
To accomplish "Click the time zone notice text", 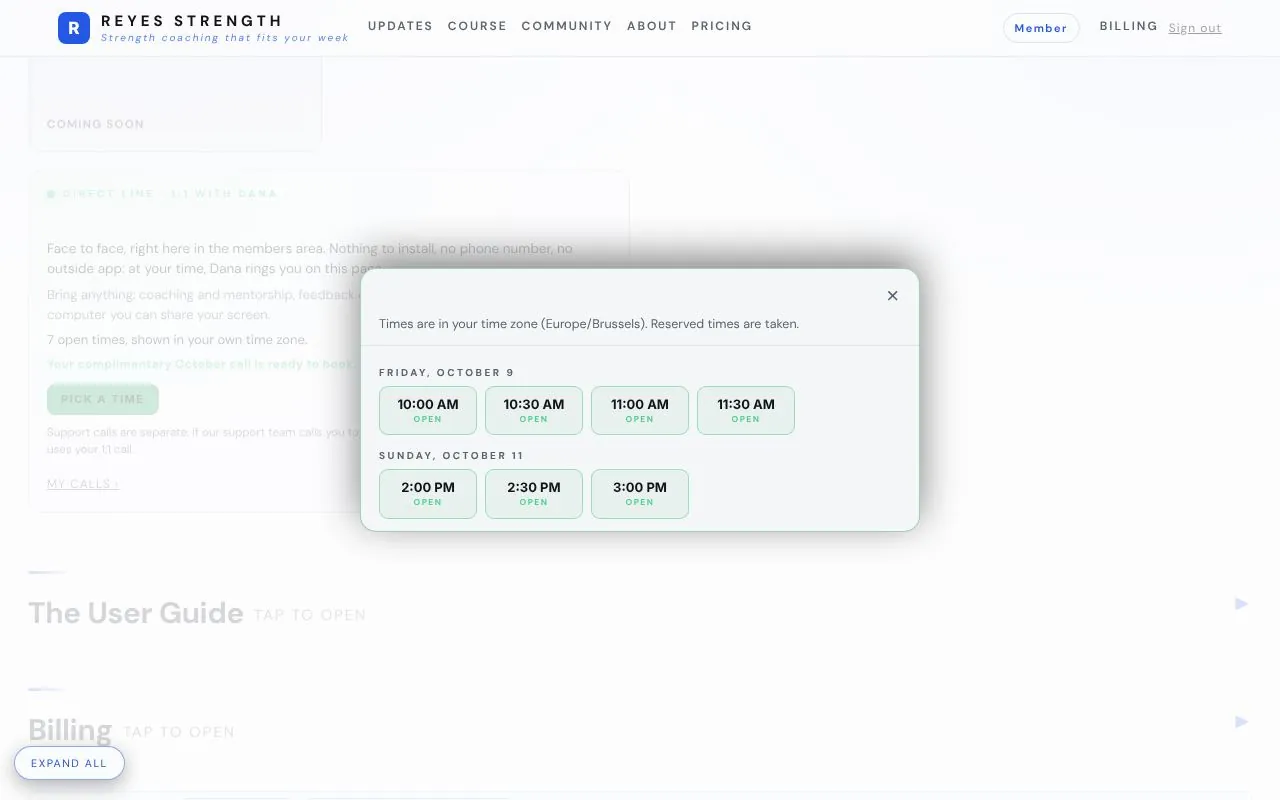I will tap(589, 324).
